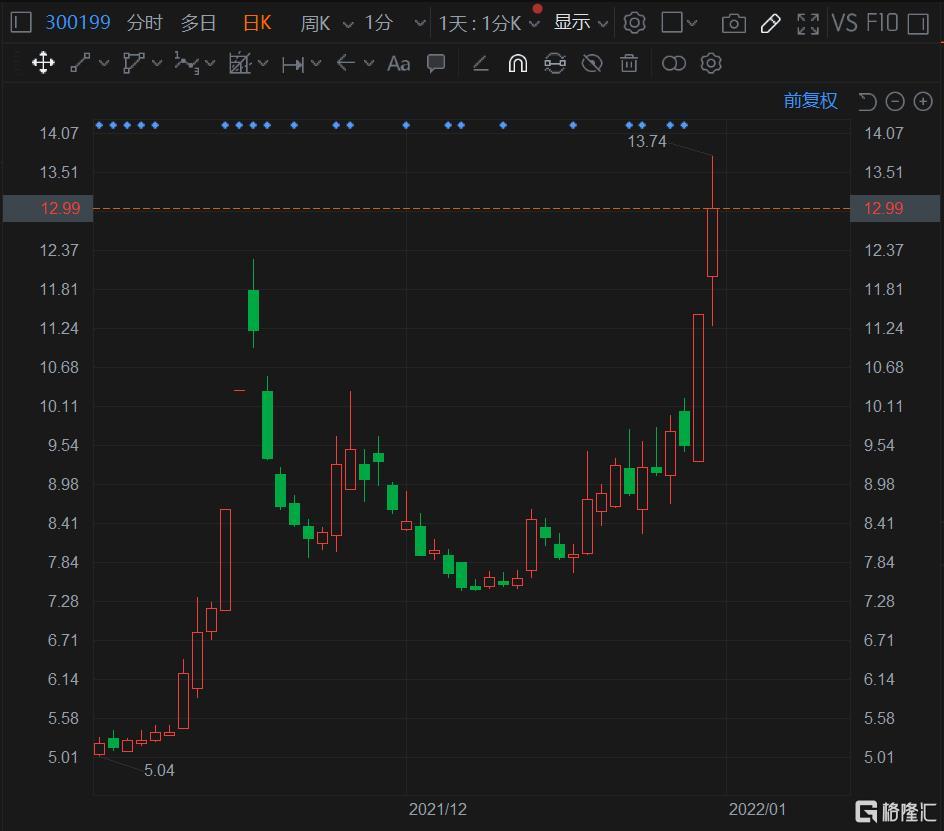Expand the wave tools dropdown arrow
Screen dimensions: 944x831
pyautogui.click(x=210, y=63)
